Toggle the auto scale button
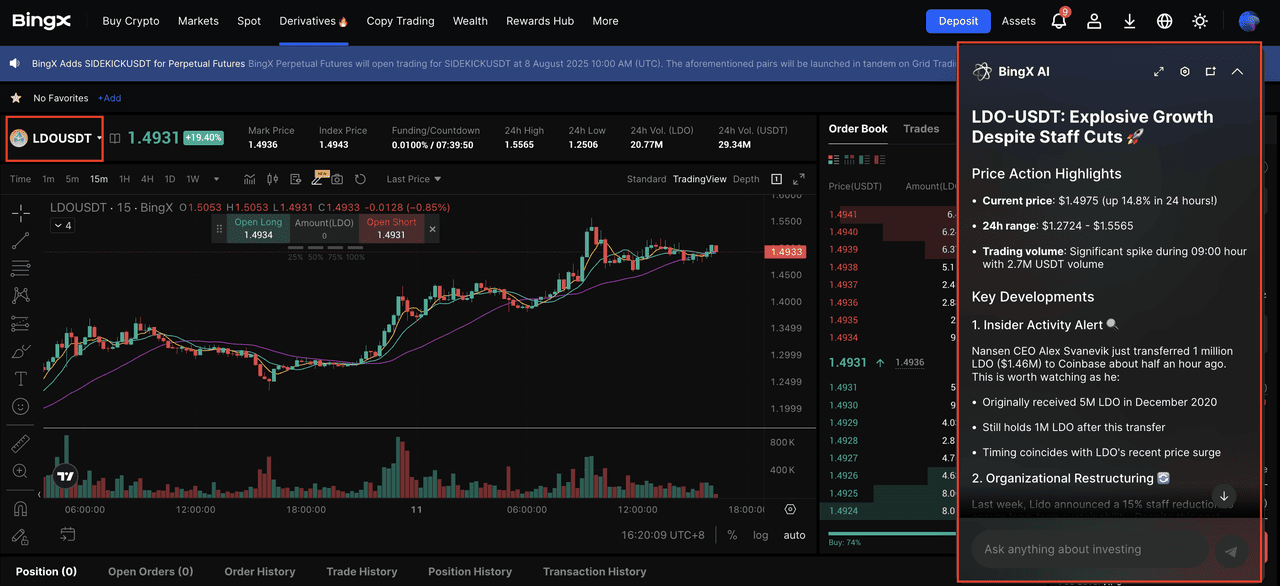Screen dimensions: 1280x586 point(795,535)
